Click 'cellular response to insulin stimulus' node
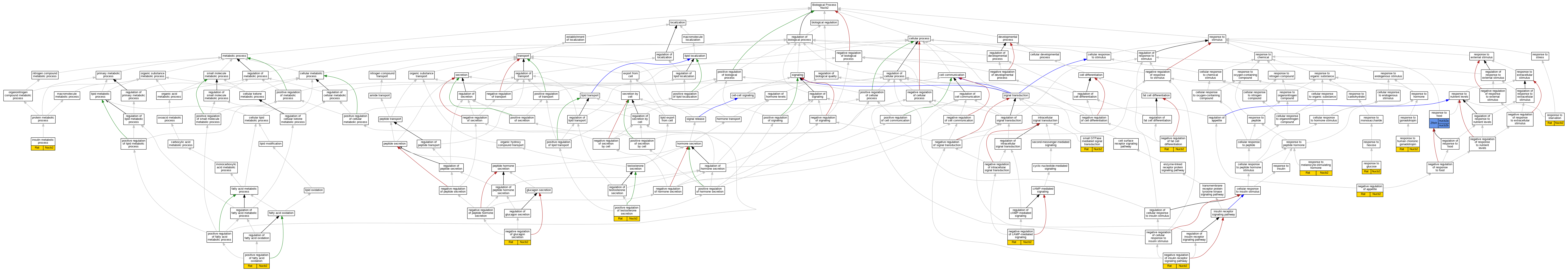The image size is (1568, 271). pos(1248,190)
